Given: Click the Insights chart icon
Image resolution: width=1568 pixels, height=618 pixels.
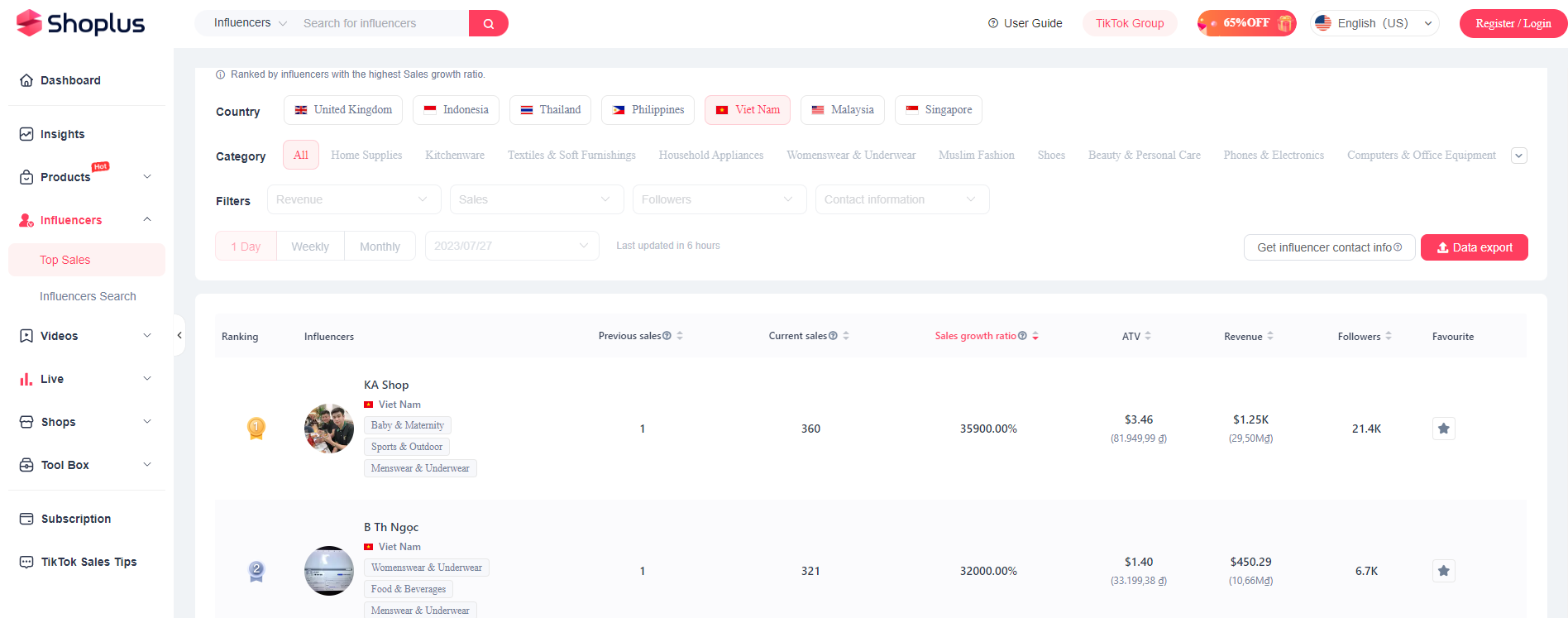Looking at the screenshot, I should point(26,134).
